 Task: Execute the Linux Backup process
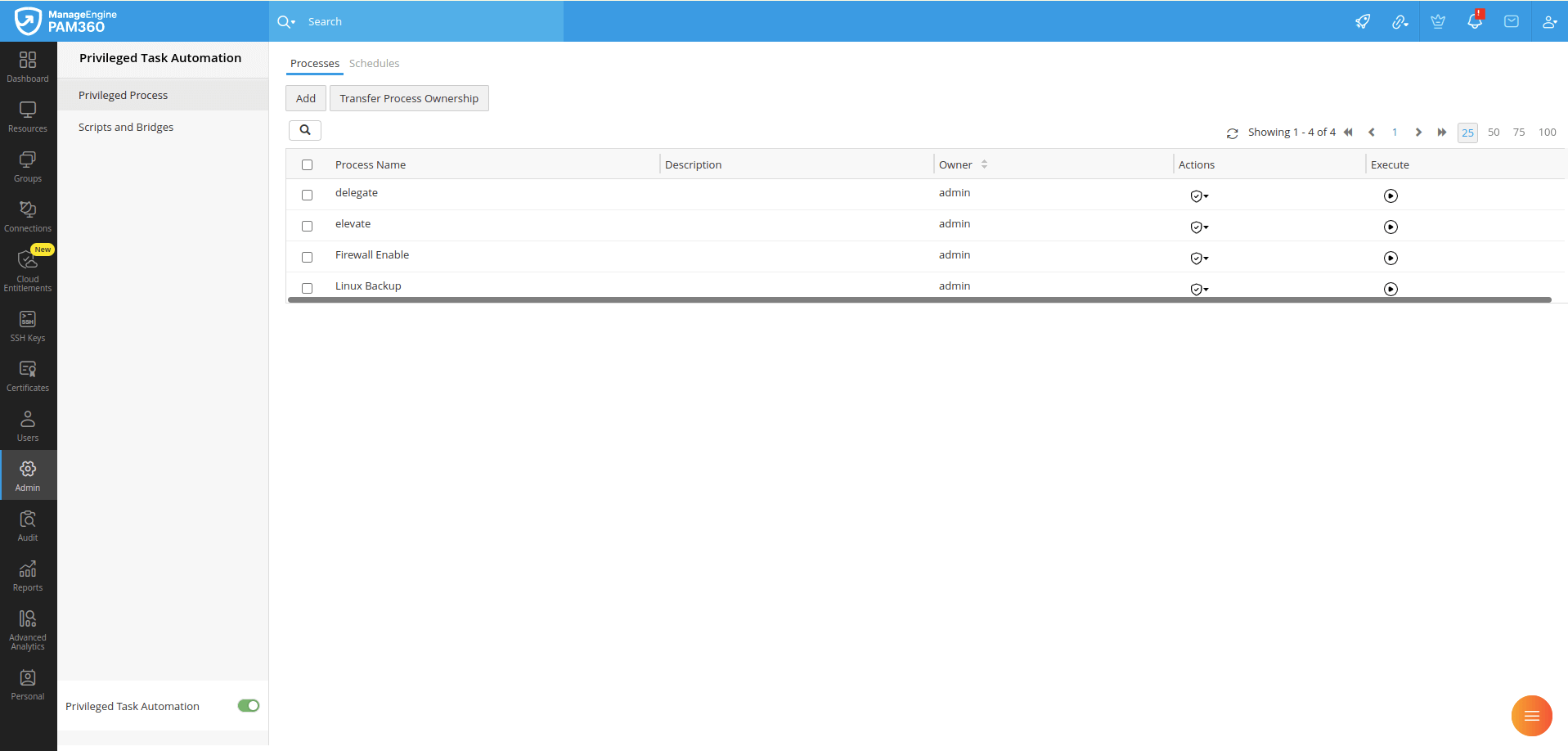[x=1391, y=289]
